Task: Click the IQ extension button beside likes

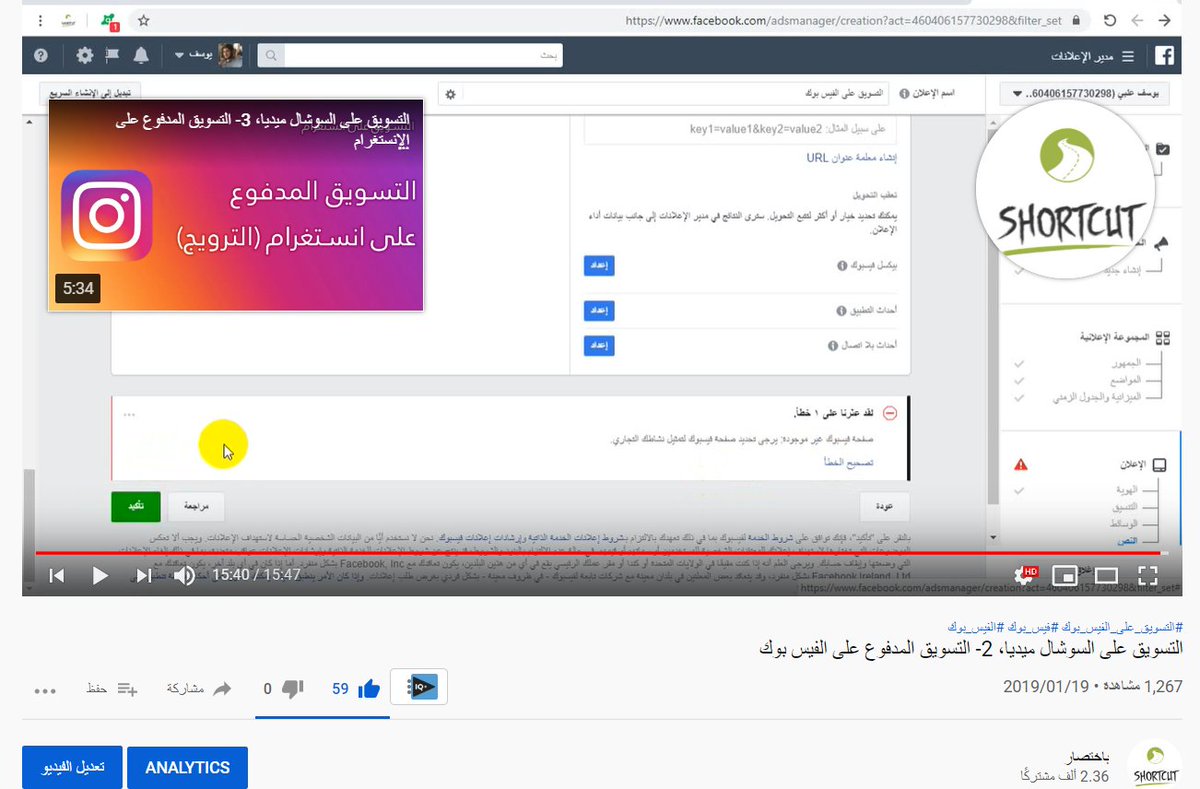Action: click(x=419, y=688)
